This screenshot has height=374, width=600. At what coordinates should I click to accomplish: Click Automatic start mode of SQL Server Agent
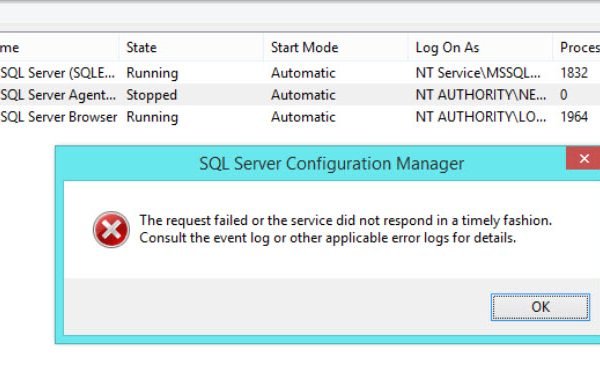click(303, 95)
